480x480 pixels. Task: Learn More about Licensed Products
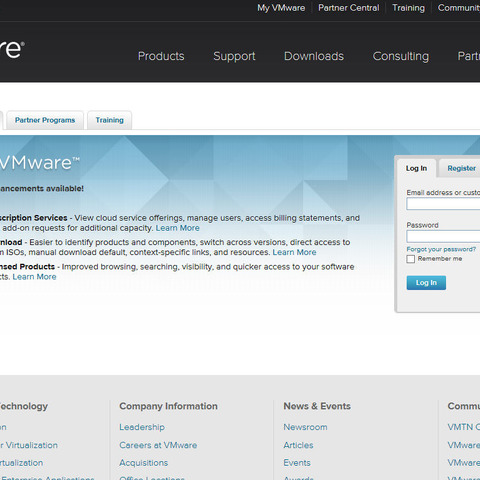click(34, 277)
